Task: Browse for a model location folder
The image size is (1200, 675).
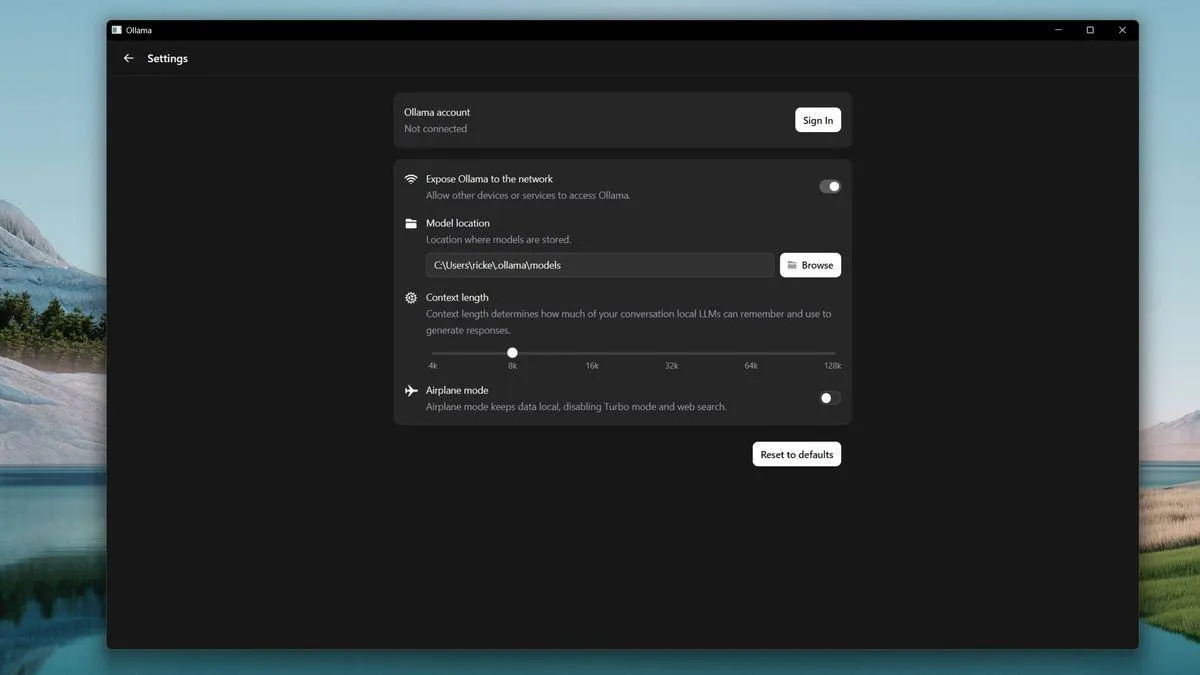Action: (x=810, y=265)
